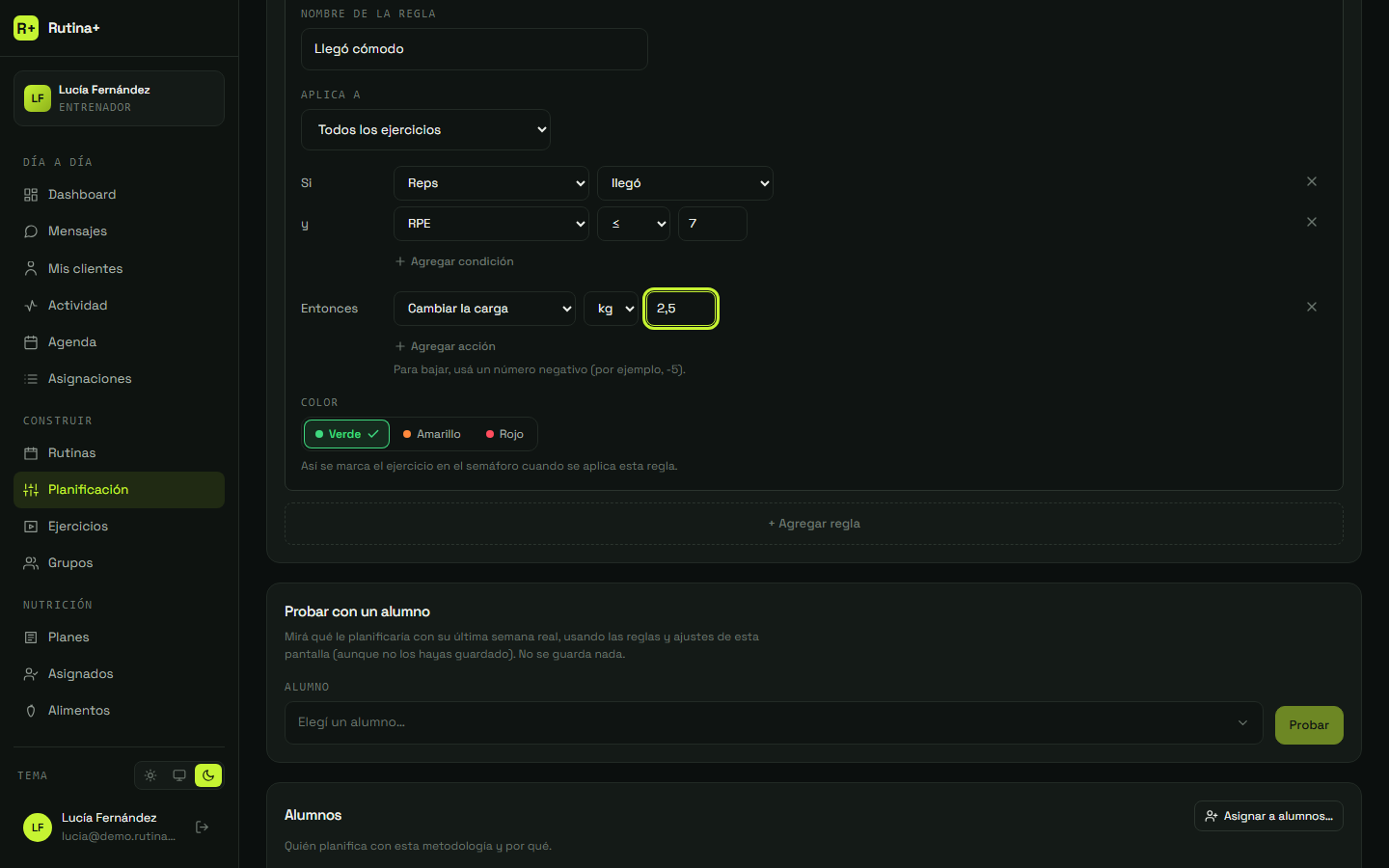Select the Planificación sliders icon
The width and height of the screenshot is (1389, 868).
point(31,490)
